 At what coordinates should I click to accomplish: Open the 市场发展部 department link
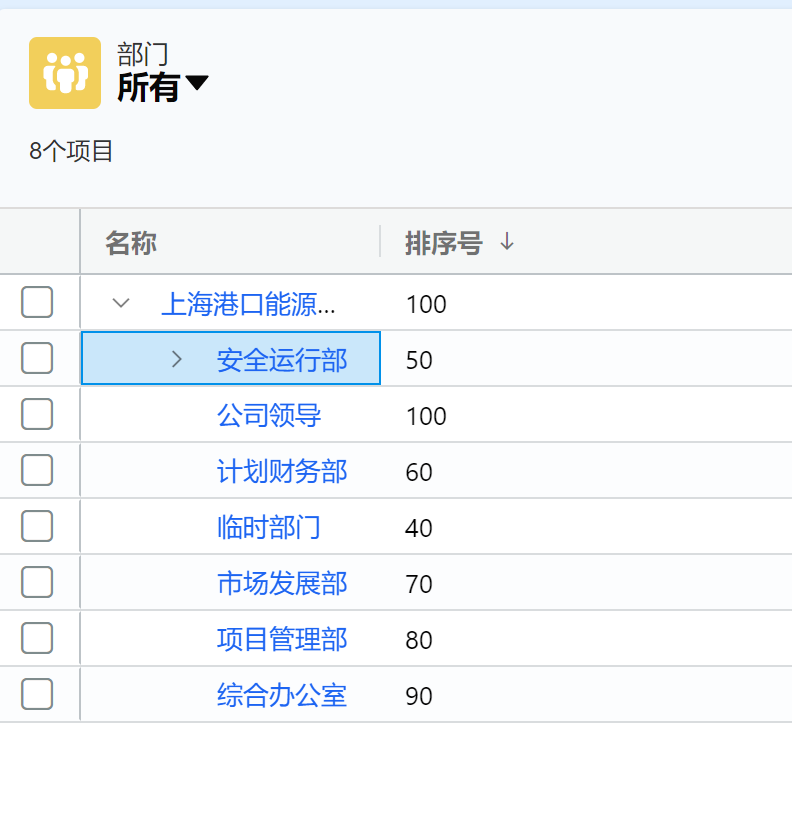[282, 583]
